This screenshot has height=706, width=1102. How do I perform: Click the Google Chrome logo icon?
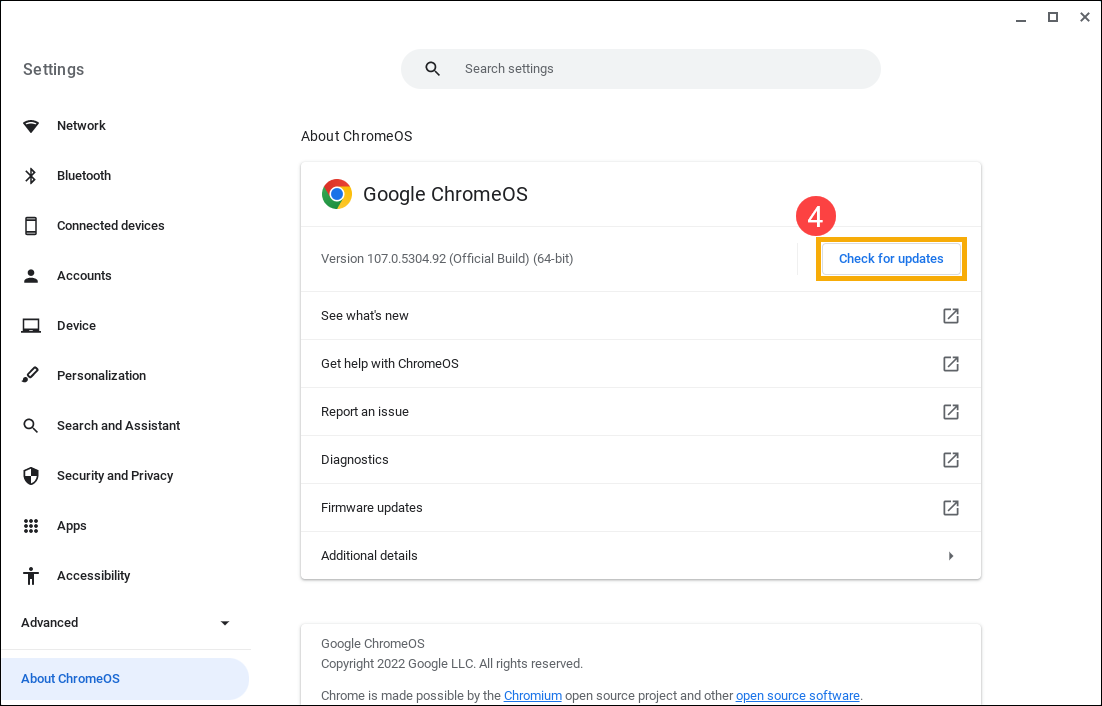(x=337, y=194)
